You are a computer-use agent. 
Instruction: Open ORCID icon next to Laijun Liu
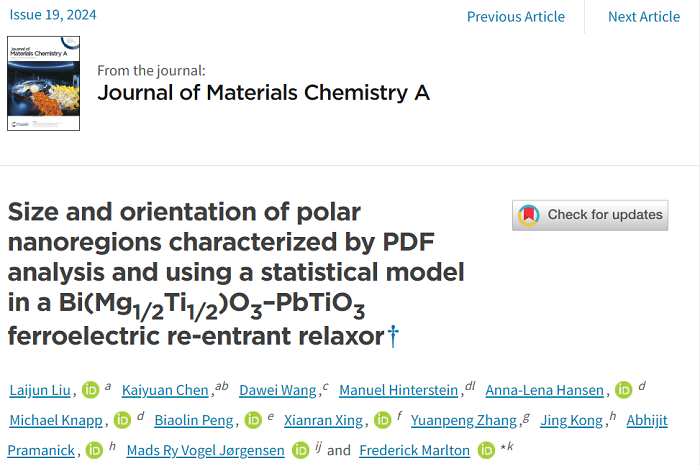coord(91,390)
